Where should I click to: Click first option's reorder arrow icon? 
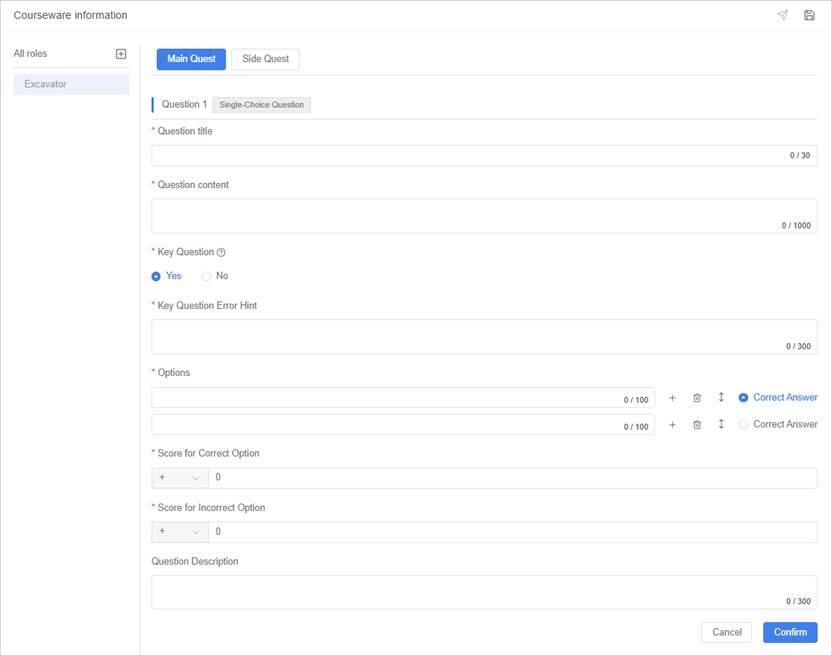pos(721,398)
